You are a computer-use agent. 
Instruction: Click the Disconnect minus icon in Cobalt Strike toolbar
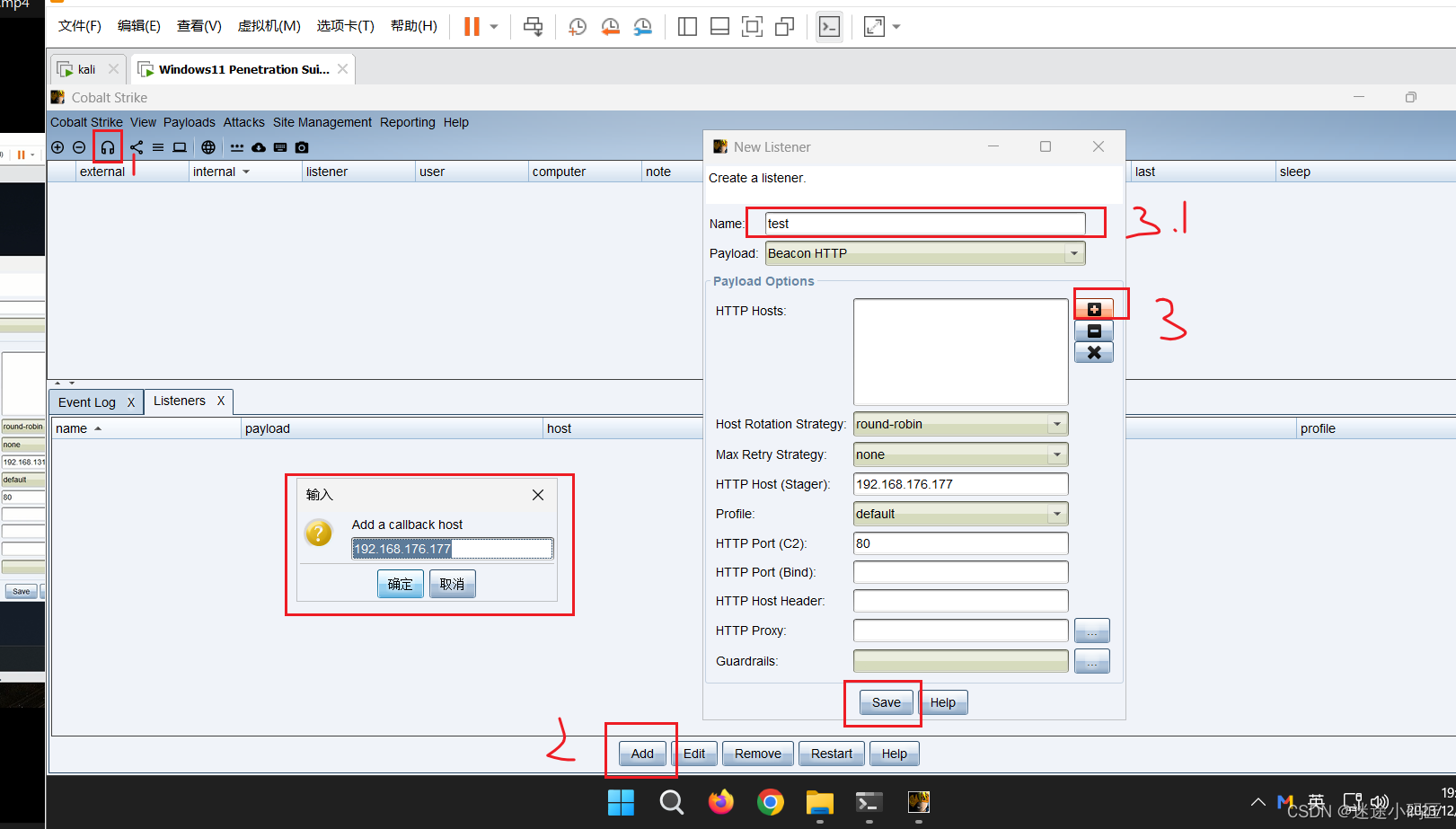(x=79, y=147)
